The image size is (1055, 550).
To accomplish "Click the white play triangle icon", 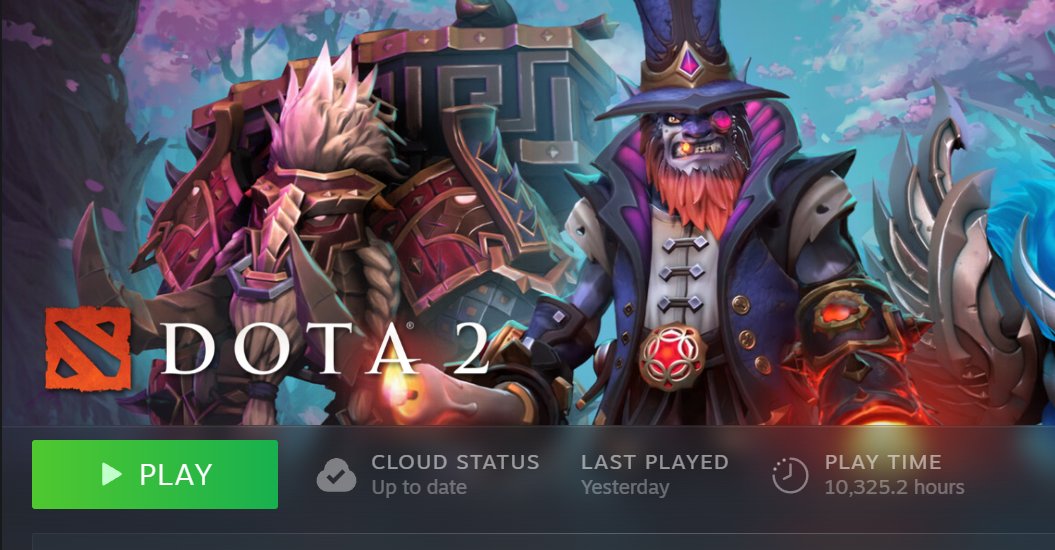I will tap(111, 475).
